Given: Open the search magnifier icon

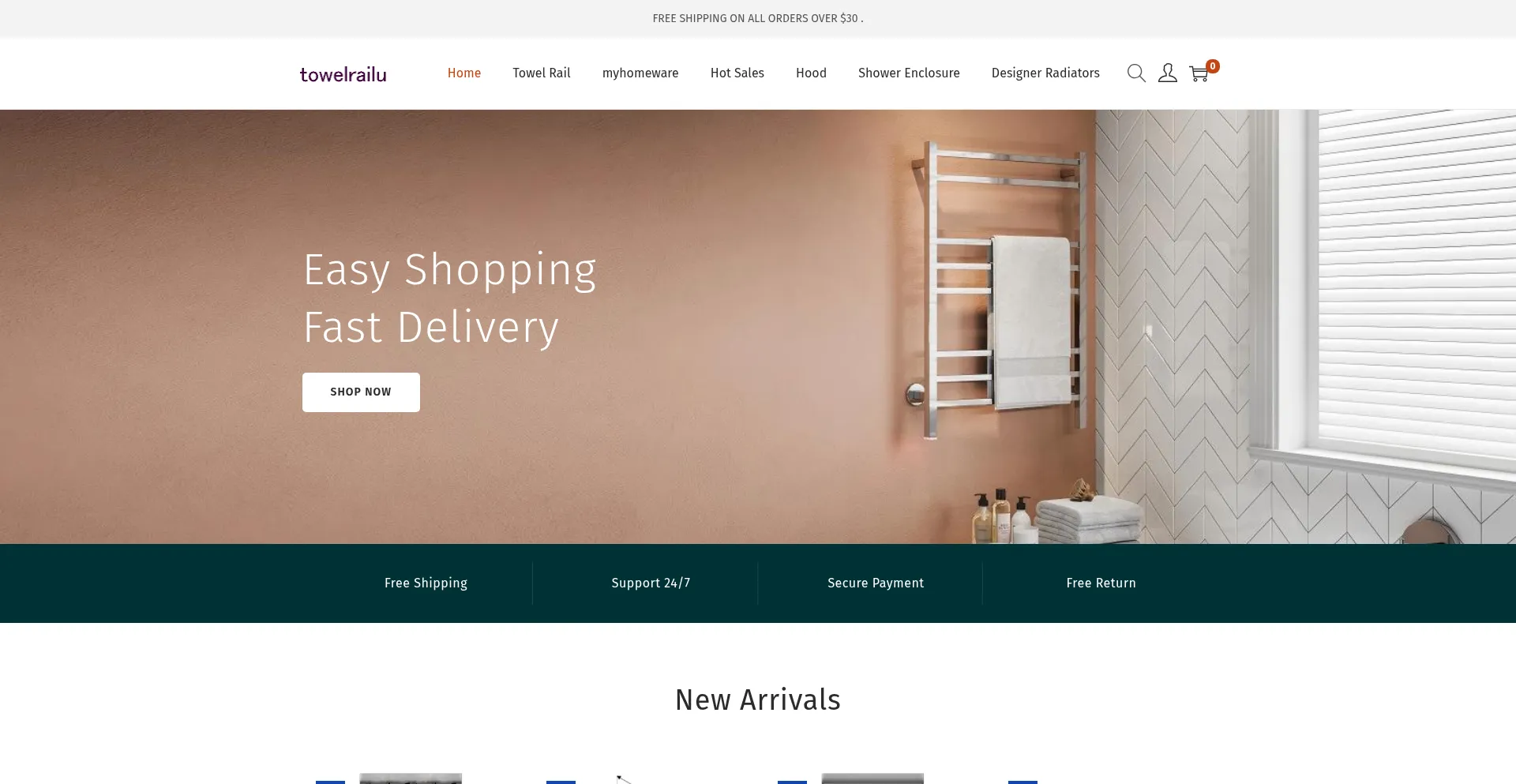Looking at the screenshot, I should point(1136,73).
